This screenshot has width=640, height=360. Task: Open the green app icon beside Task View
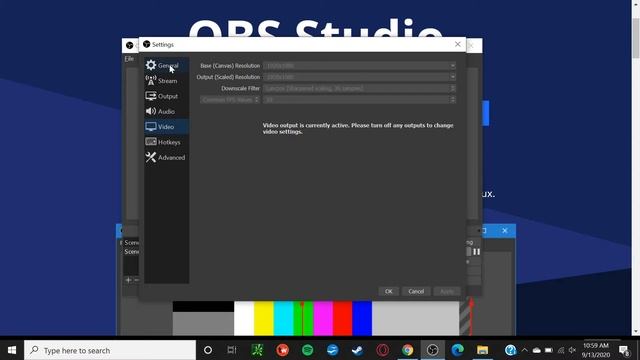pos(257,350)
